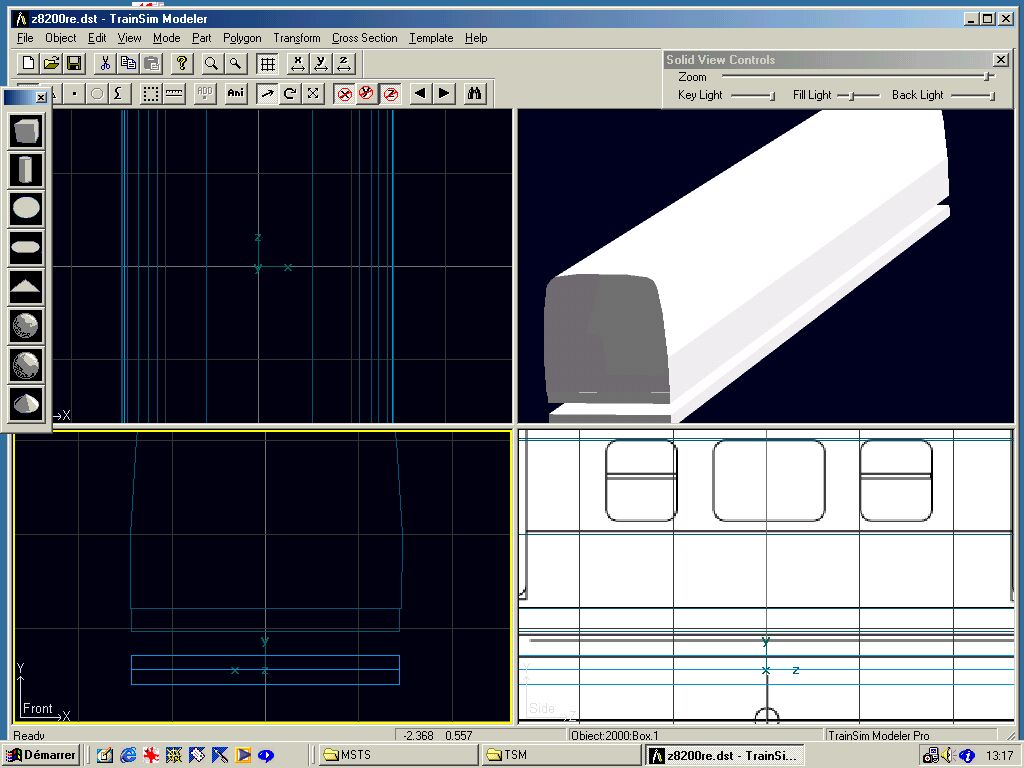
Task: Toggle the grid display button
Action: (x=267, y=64)
